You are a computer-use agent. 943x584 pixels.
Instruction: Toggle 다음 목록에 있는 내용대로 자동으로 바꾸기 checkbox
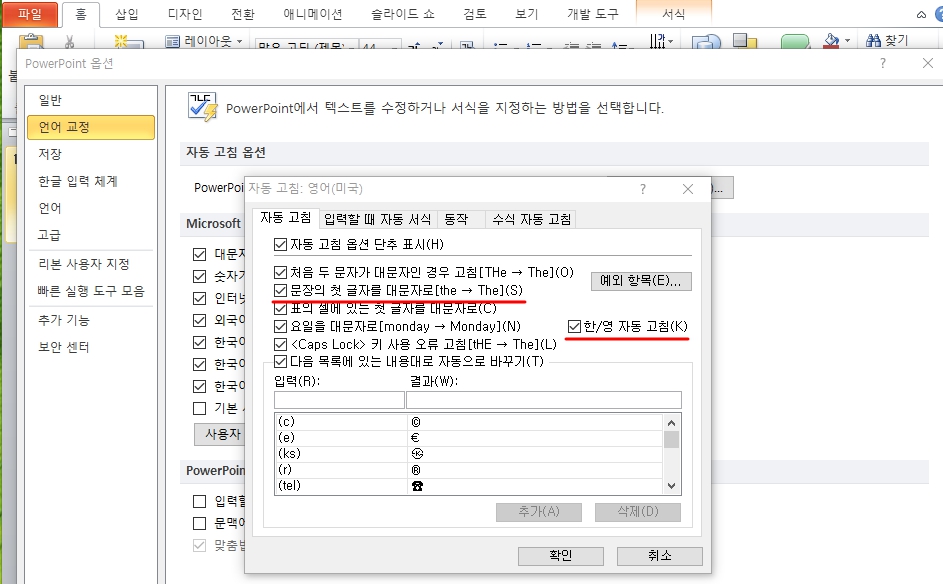[x=280, y=361]
